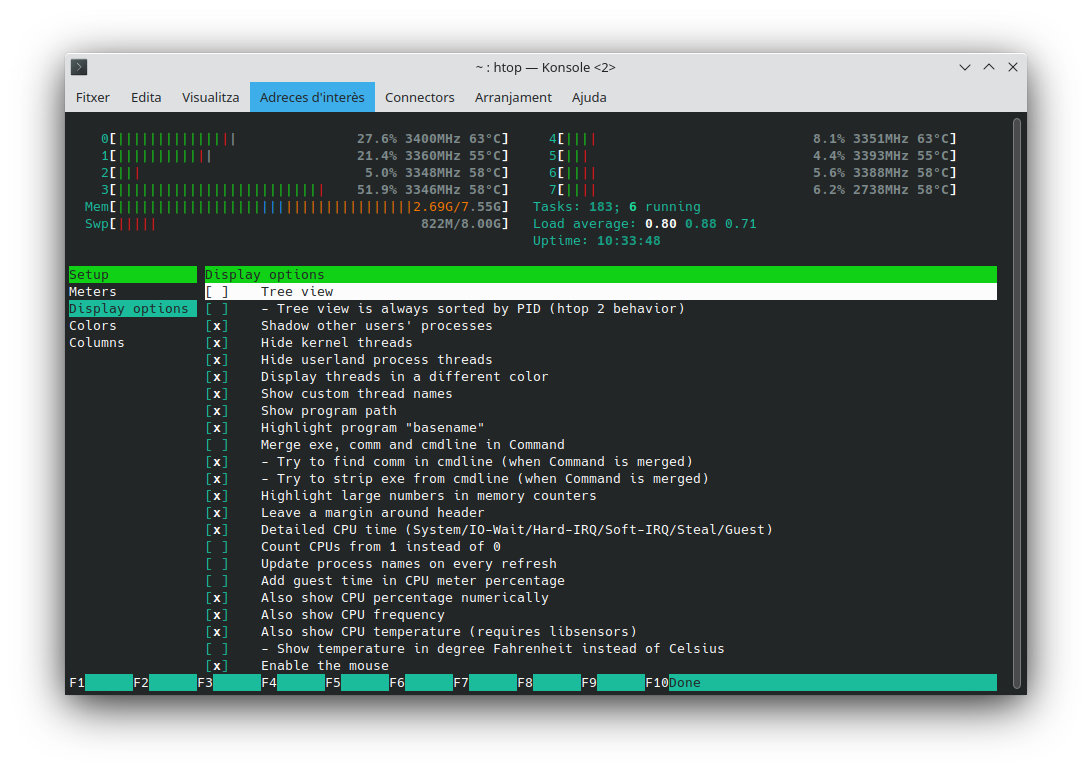Select the Colors setup category
The image size is (1092, 772).
(92, 325)
